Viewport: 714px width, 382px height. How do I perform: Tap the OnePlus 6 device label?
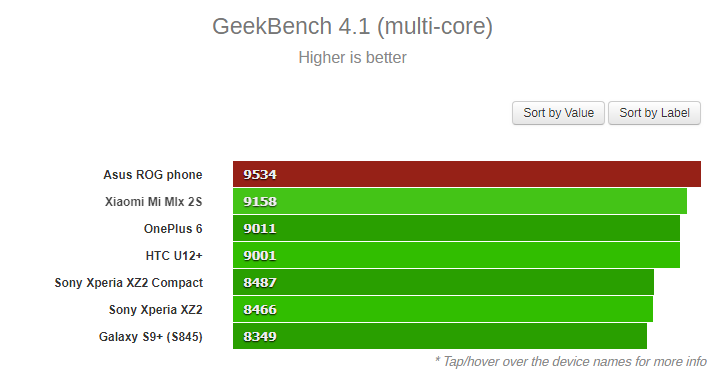[173, 229]
